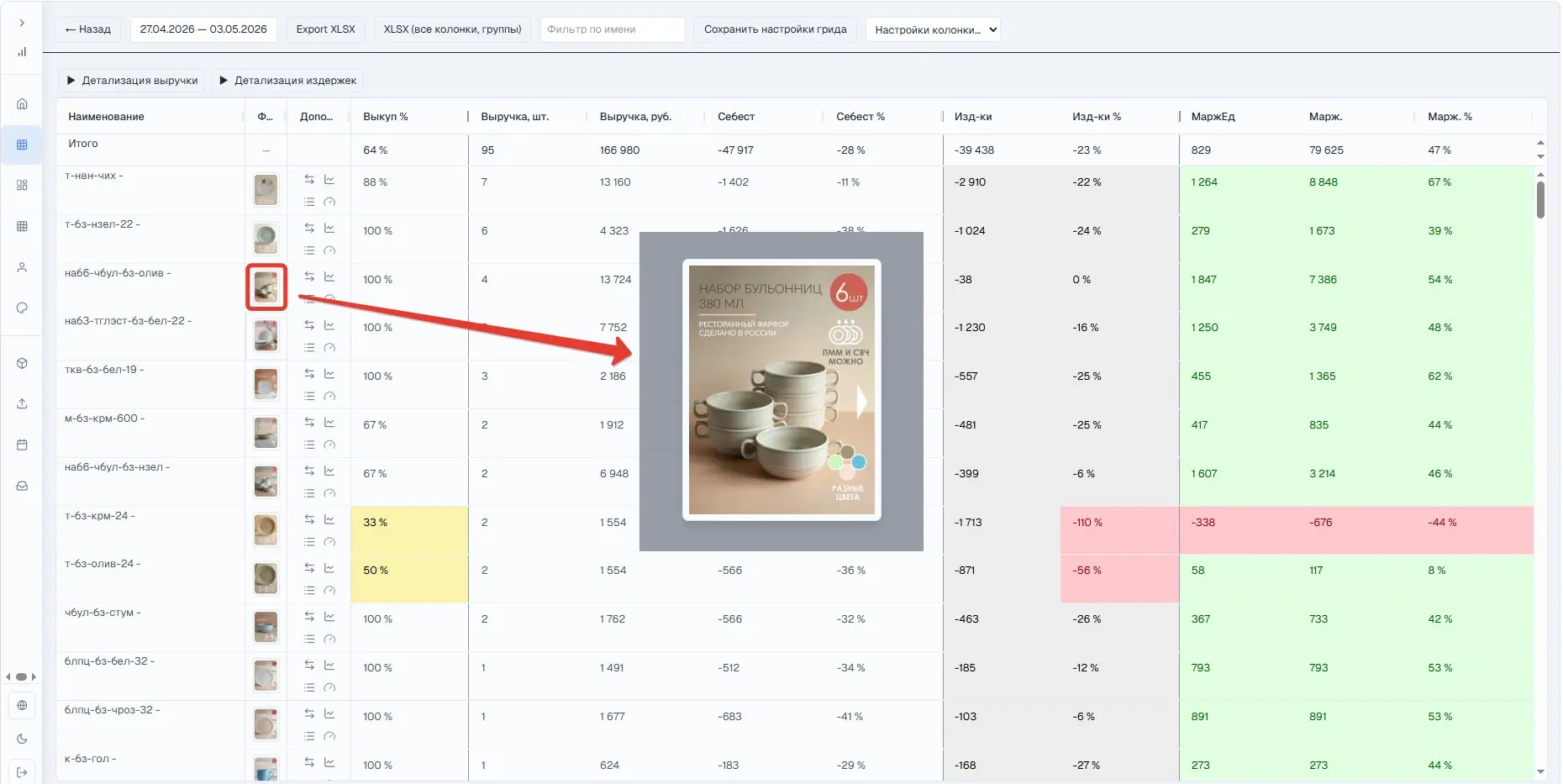The height and width of the screenshot is (784, 1563).
Task: Click the 79 625 total margin cell
Action: click(x=1326, y=150)
